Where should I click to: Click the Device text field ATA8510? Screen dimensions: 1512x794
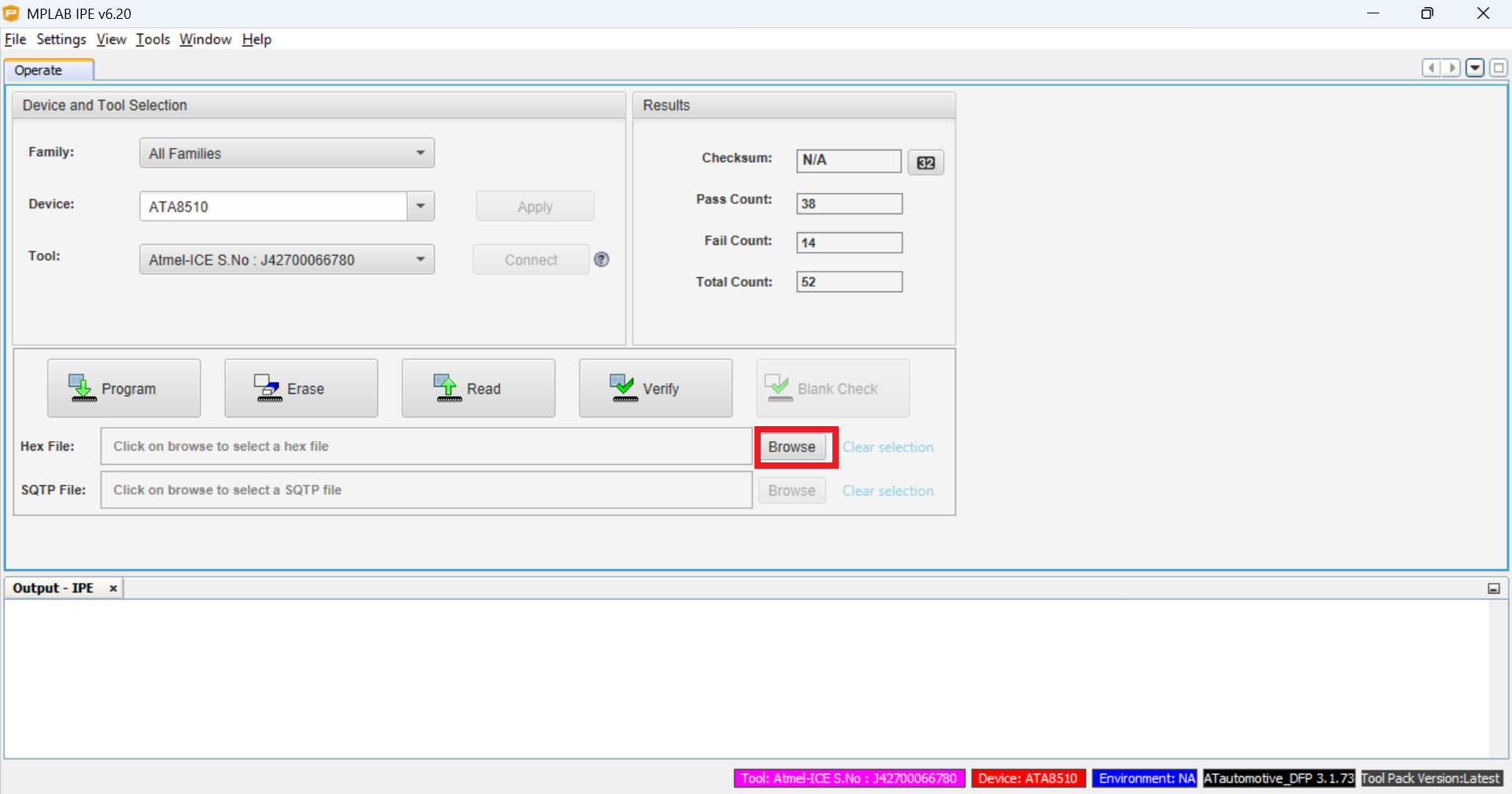[x=273, y=206]
